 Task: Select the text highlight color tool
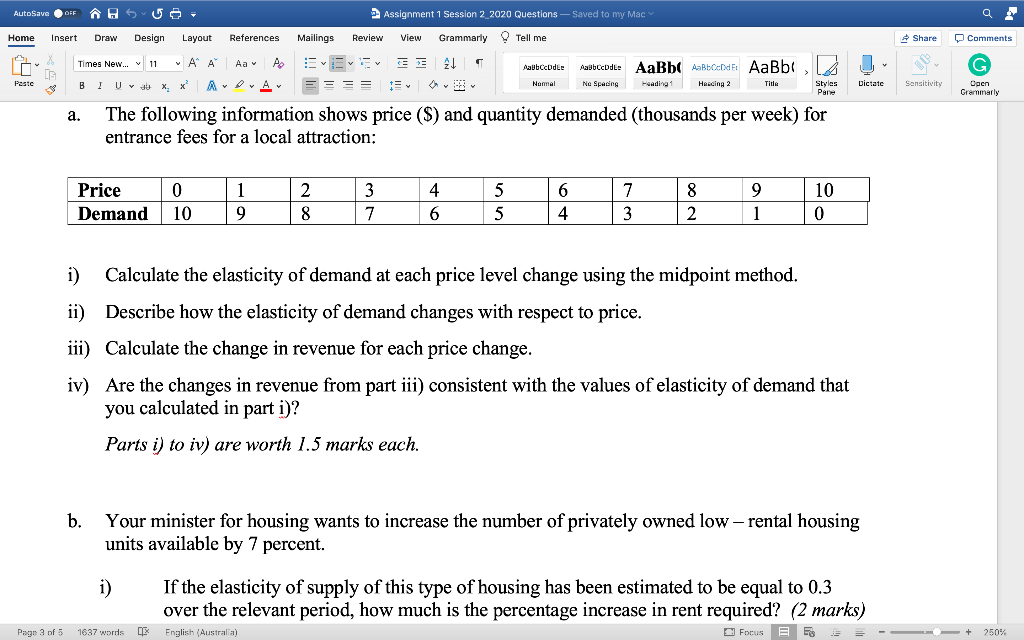pos(237,85)
